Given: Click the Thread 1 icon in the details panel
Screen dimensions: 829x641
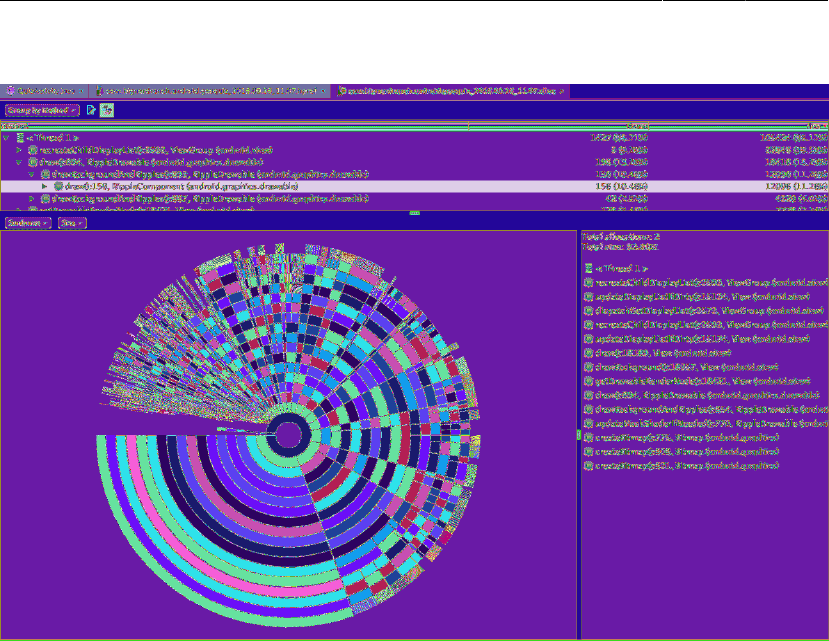Looking at the screenshot, I should coord(588,269).
